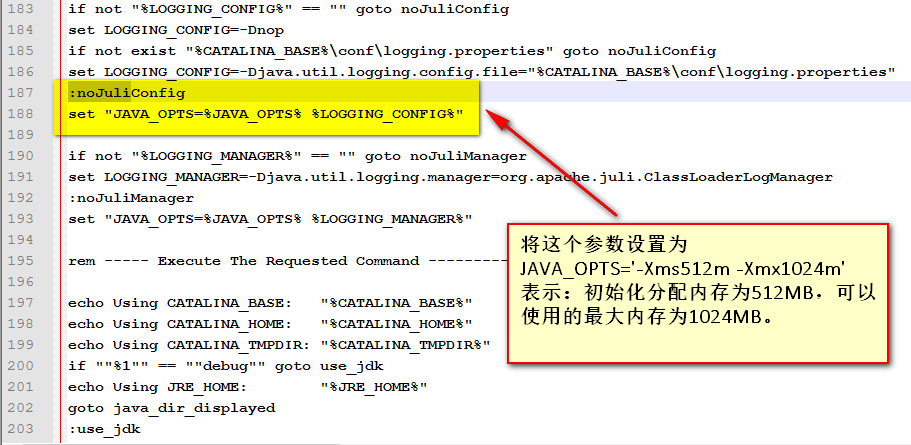Select line number 183 in the margin
911x445 pixels.
pos(21,9)
